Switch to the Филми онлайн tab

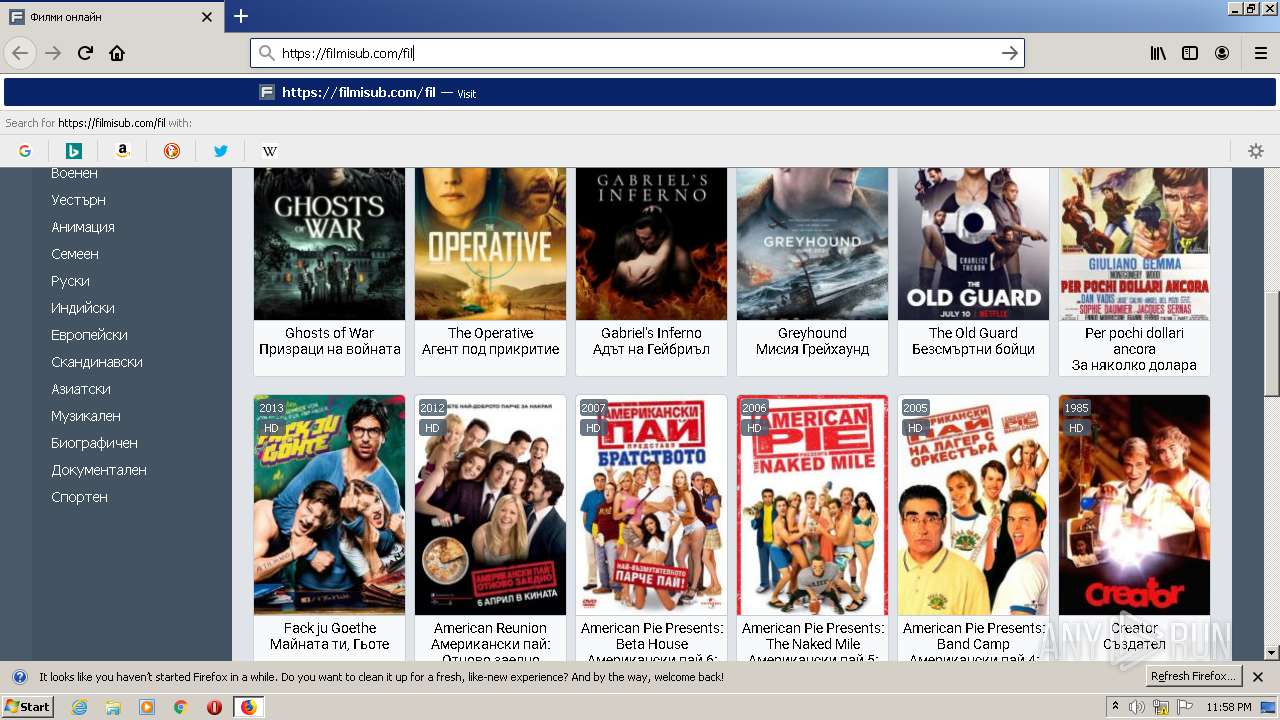click(x=110, y=17)
